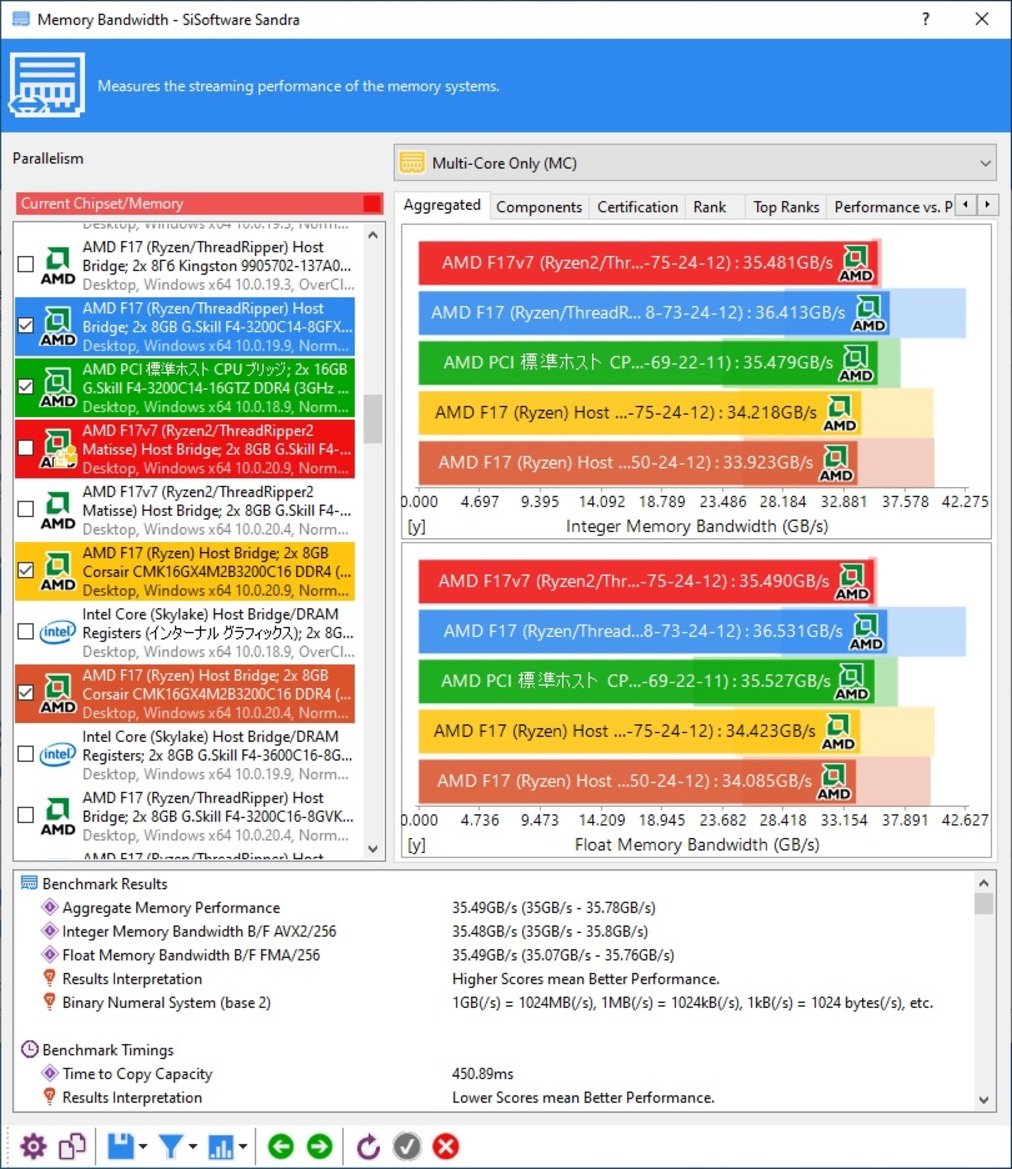
Task: Click orange 33.923GB/s integer bandwidth bar
Action: click(x=638, y=462)
